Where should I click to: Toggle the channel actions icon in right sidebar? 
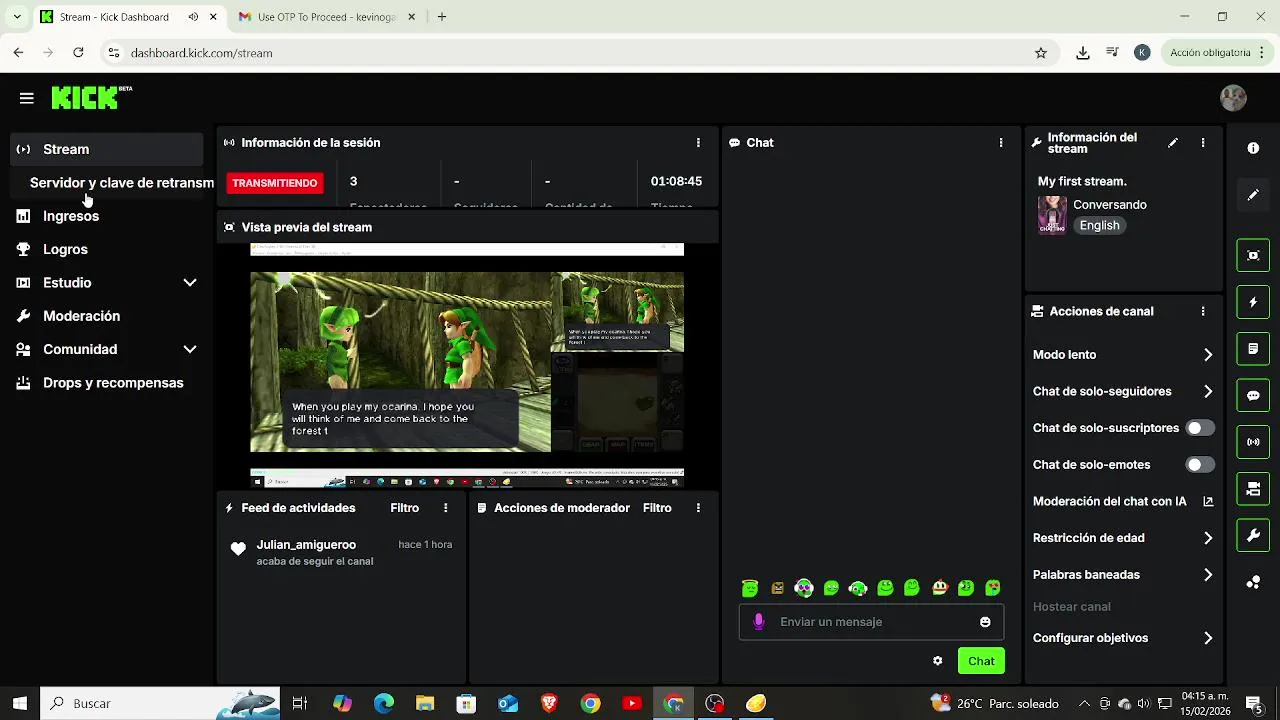(1253, 489)
